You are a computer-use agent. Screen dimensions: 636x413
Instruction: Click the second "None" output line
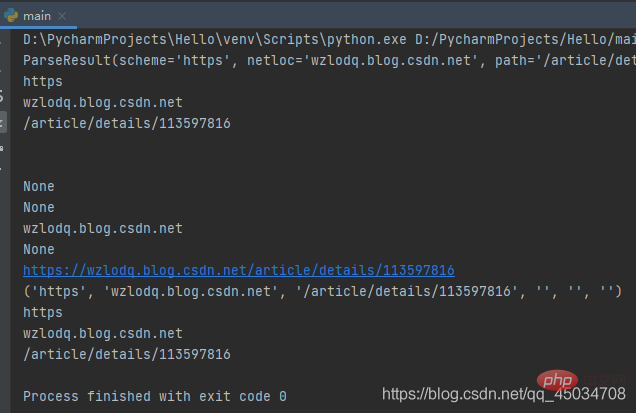(38, 207)
